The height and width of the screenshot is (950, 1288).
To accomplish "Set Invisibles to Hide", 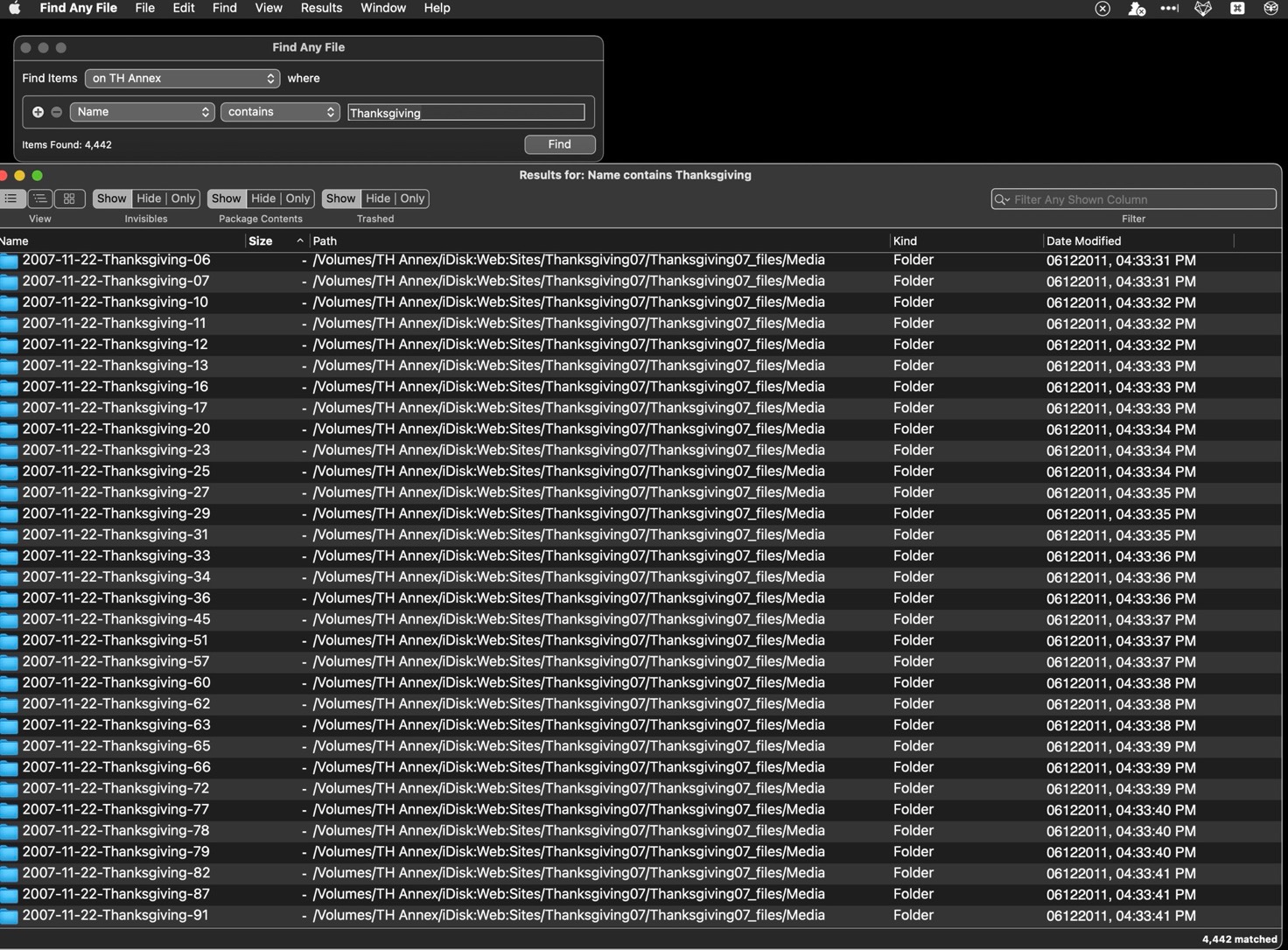I will (x=149, y=199).
